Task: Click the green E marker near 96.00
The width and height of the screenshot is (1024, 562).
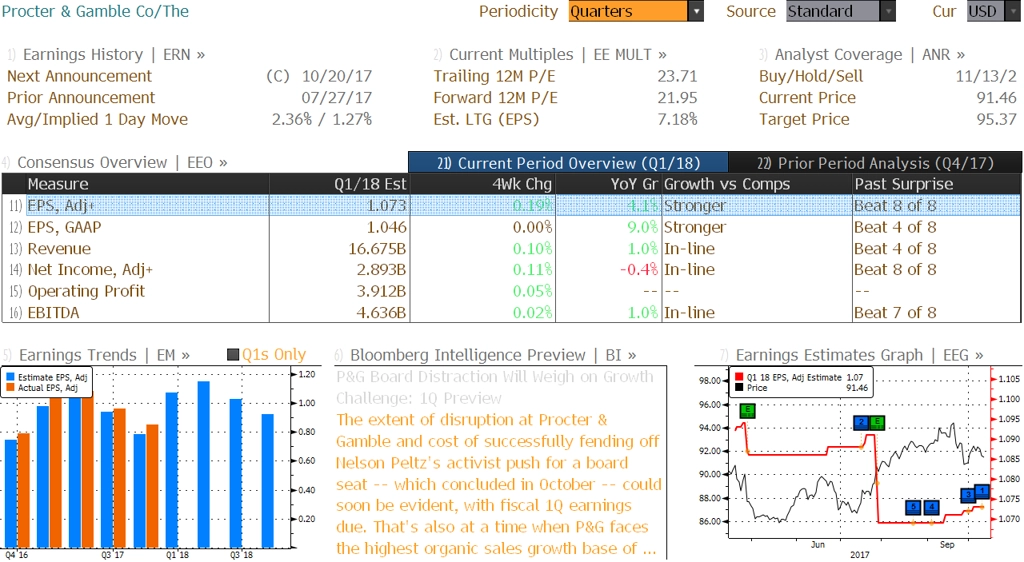Action: click(748, 411)
